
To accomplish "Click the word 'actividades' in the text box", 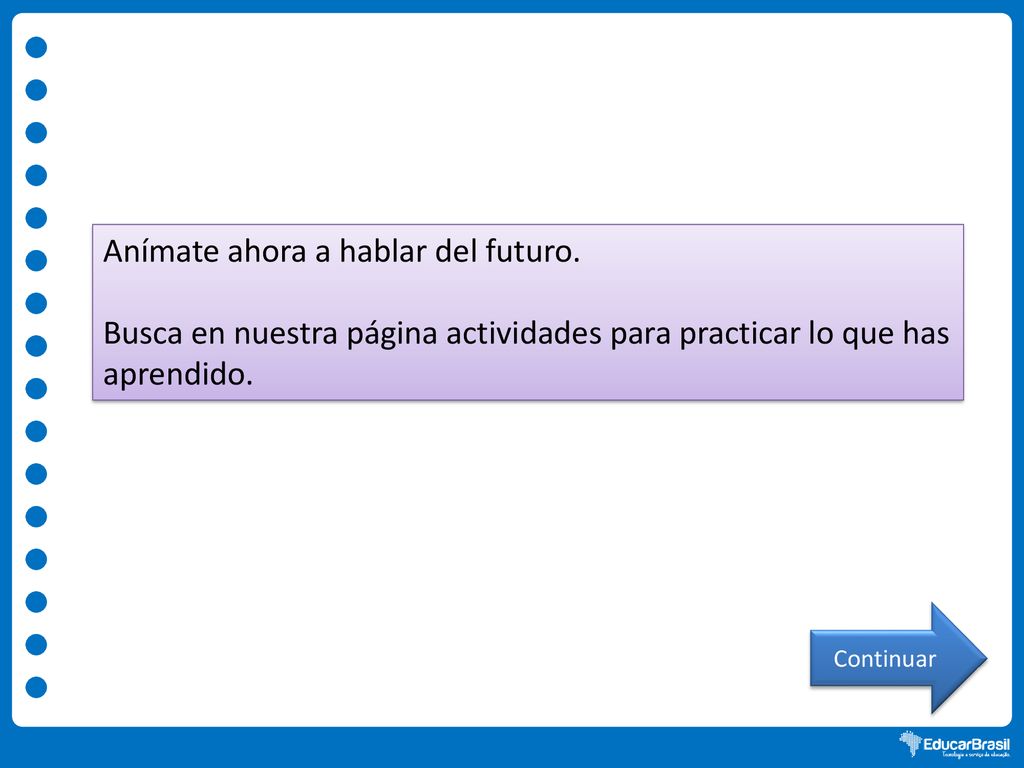I will 524,333.
